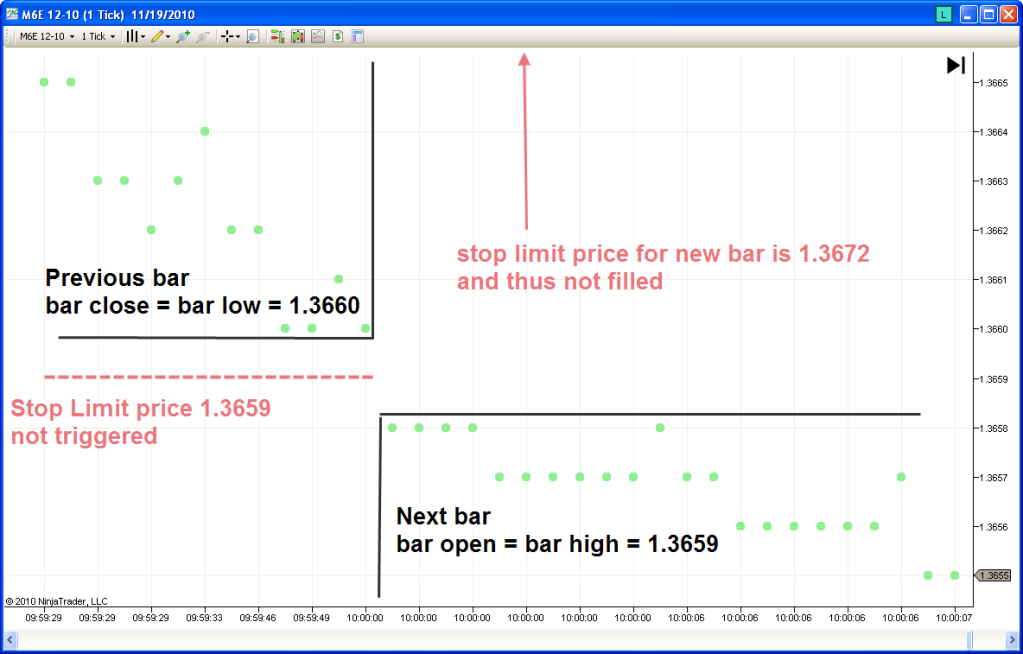Viewport: 1023px width, 654px height.
Task: Click the zoom in magnifier icon
Action: [183, 36]
